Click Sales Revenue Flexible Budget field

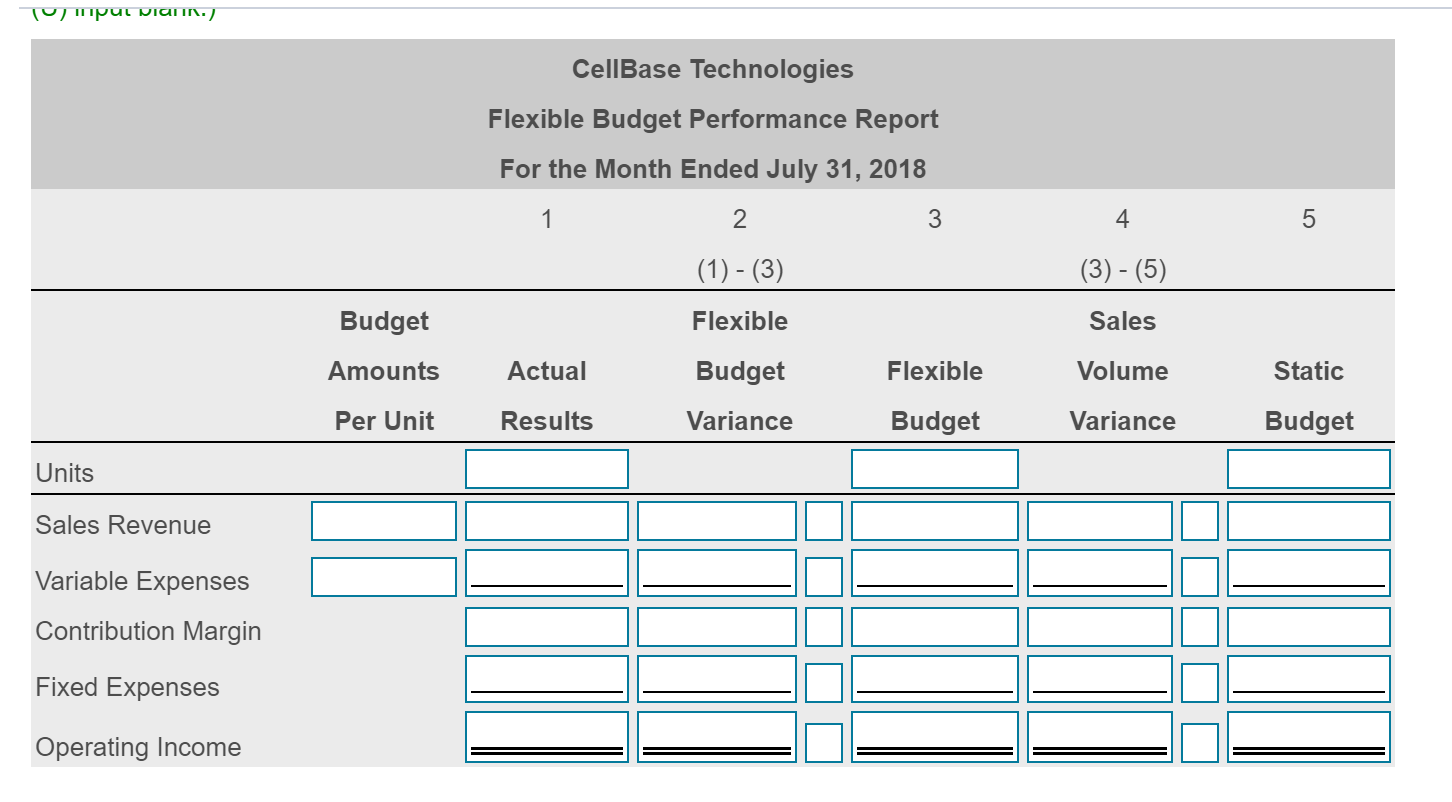tap(934, 521)
